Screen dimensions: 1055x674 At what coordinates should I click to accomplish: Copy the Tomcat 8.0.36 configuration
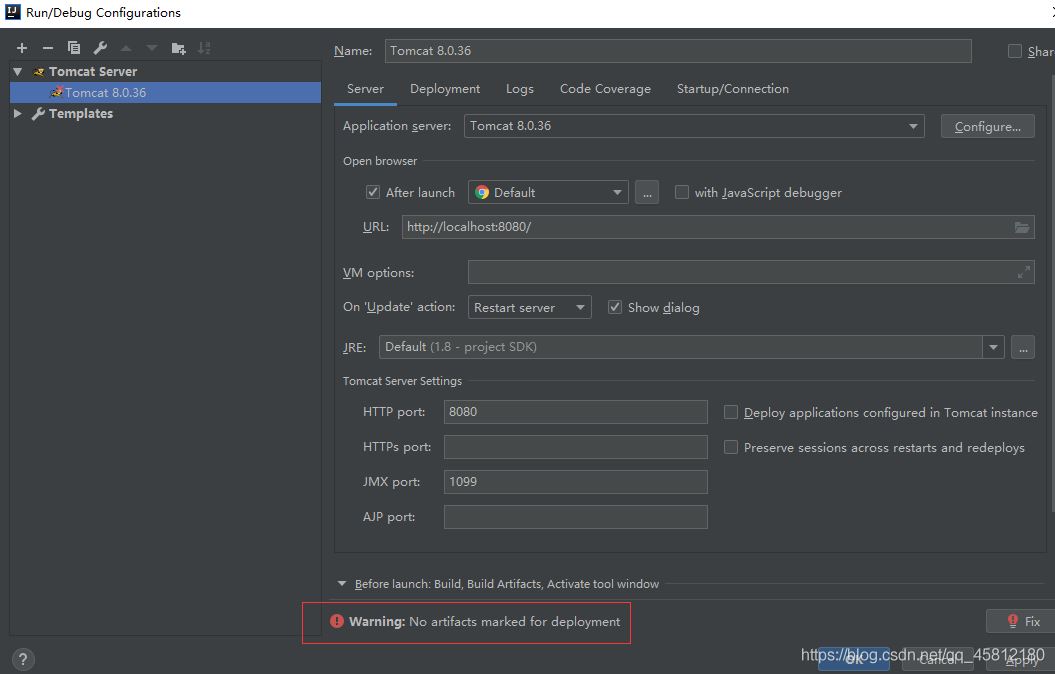pos(73,47)
